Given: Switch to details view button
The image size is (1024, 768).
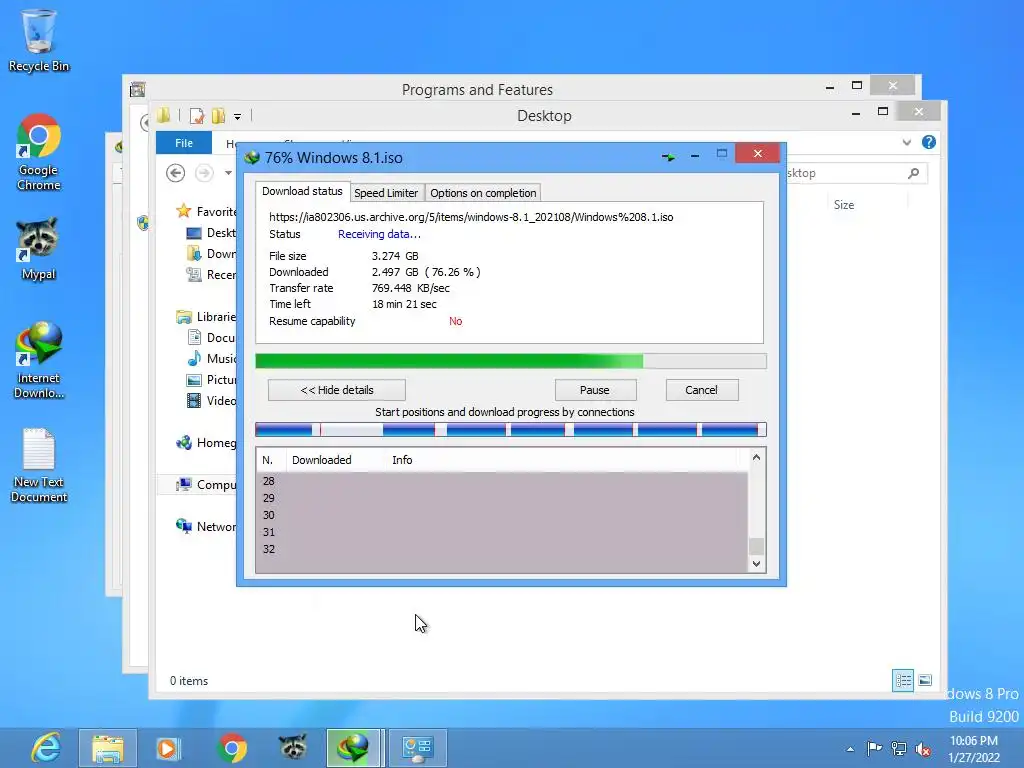Looking at the screenshot, I should tap(903, 680).
